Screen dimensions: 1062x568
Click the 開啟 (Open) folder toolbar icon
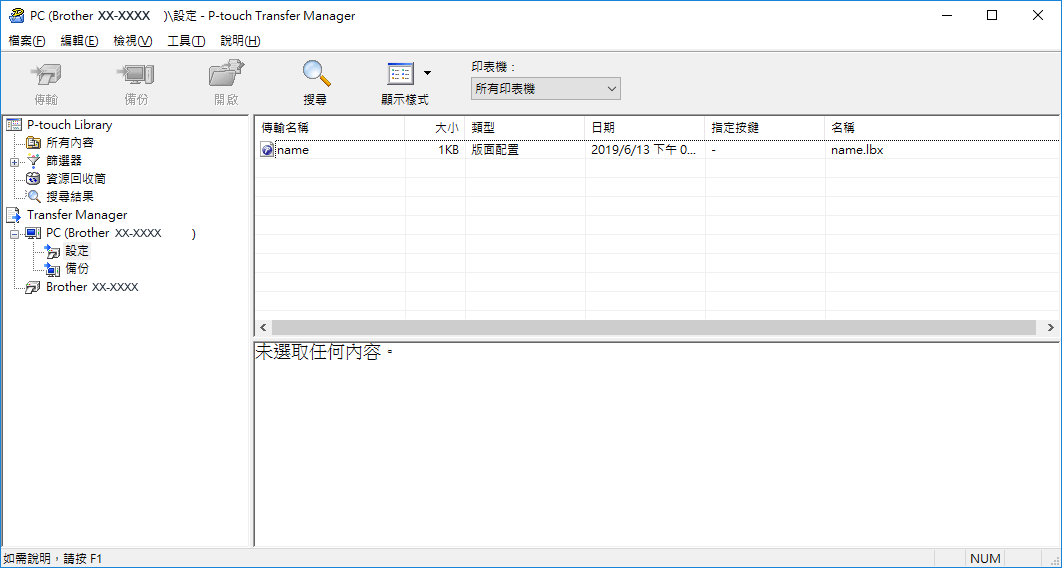[x=226, y=74]
